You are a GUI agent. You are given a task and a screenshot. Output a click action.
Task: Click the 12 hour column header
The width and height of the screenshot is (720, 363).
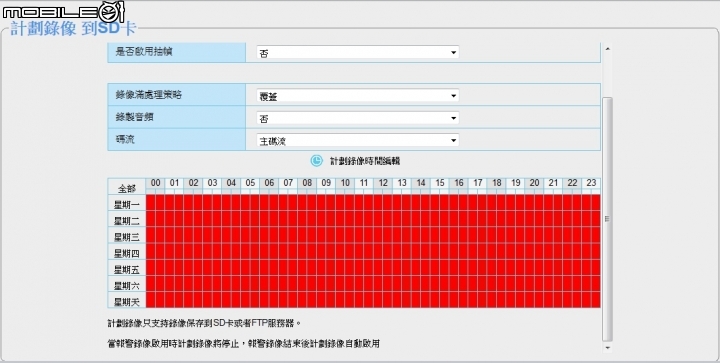click(x=383, y=183)
